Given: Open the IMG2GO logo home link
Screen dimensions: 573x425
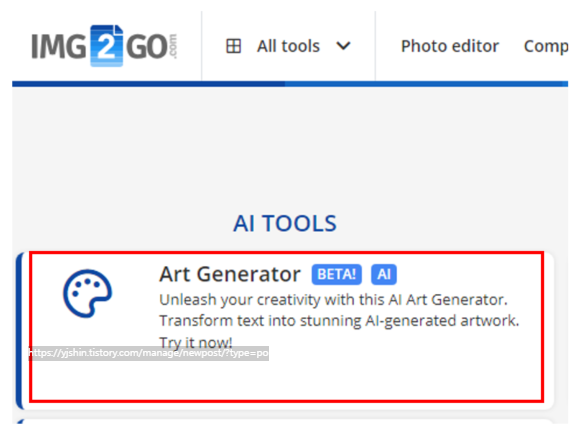Looking at the screenshot, I should click(105, 46).
